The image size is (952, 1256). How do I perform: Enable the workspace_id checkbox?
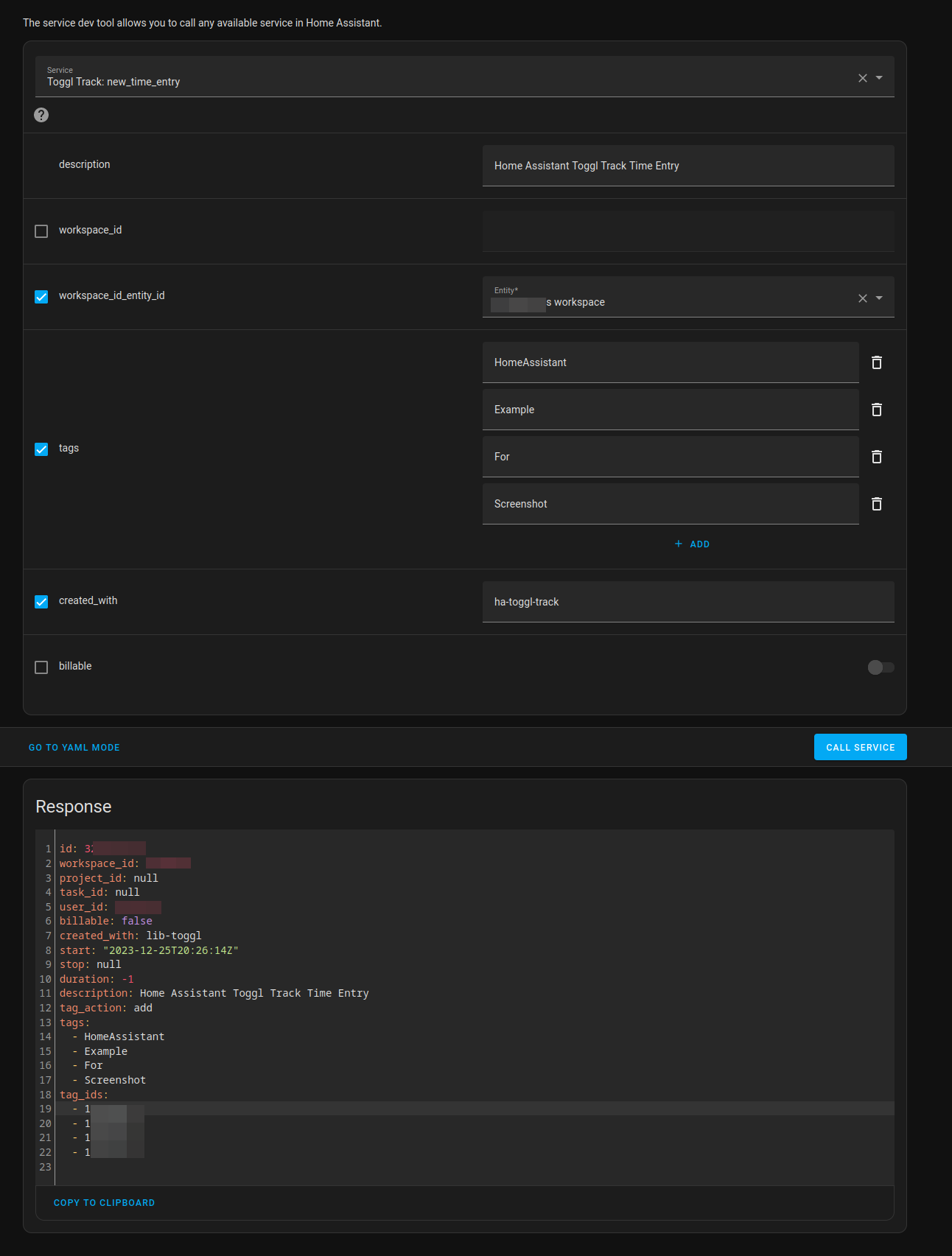click(41, 231)
